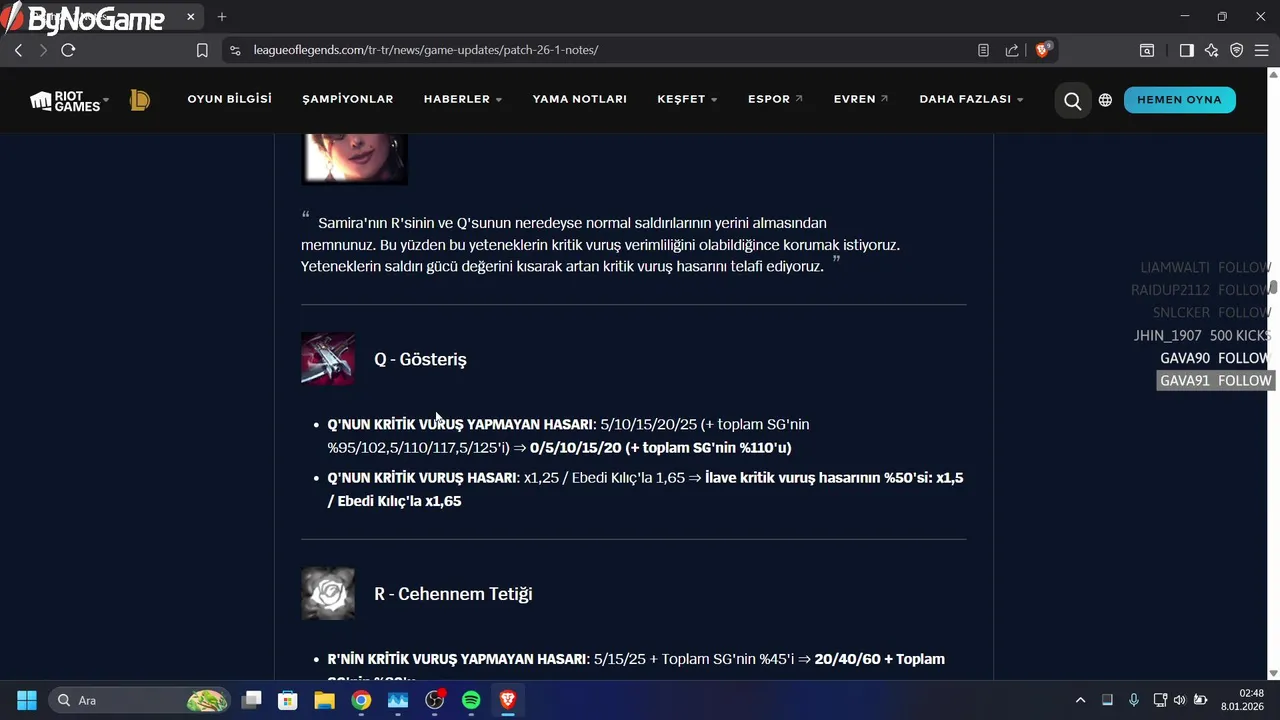The width and height of the screenshot is (1280, 720).
Task: Open site search magnifier
Action: coord(1072,100)
